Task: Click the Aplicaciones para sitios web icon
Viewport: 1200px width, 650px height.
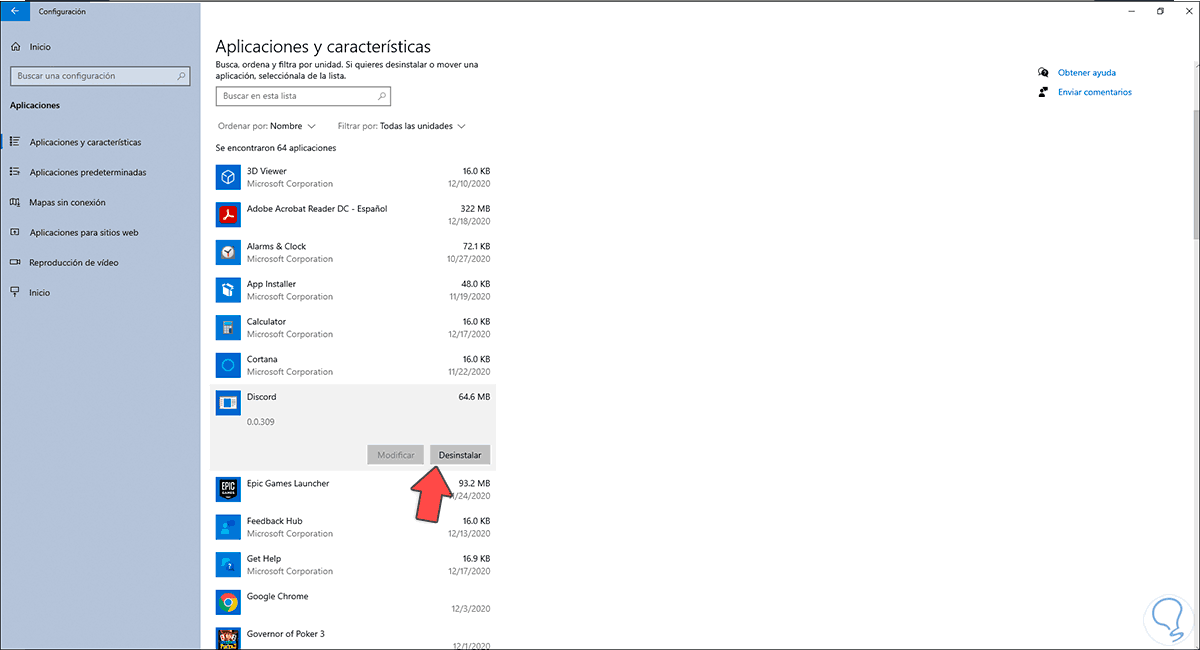Action: pyautogui.click(x=15, y=232)
